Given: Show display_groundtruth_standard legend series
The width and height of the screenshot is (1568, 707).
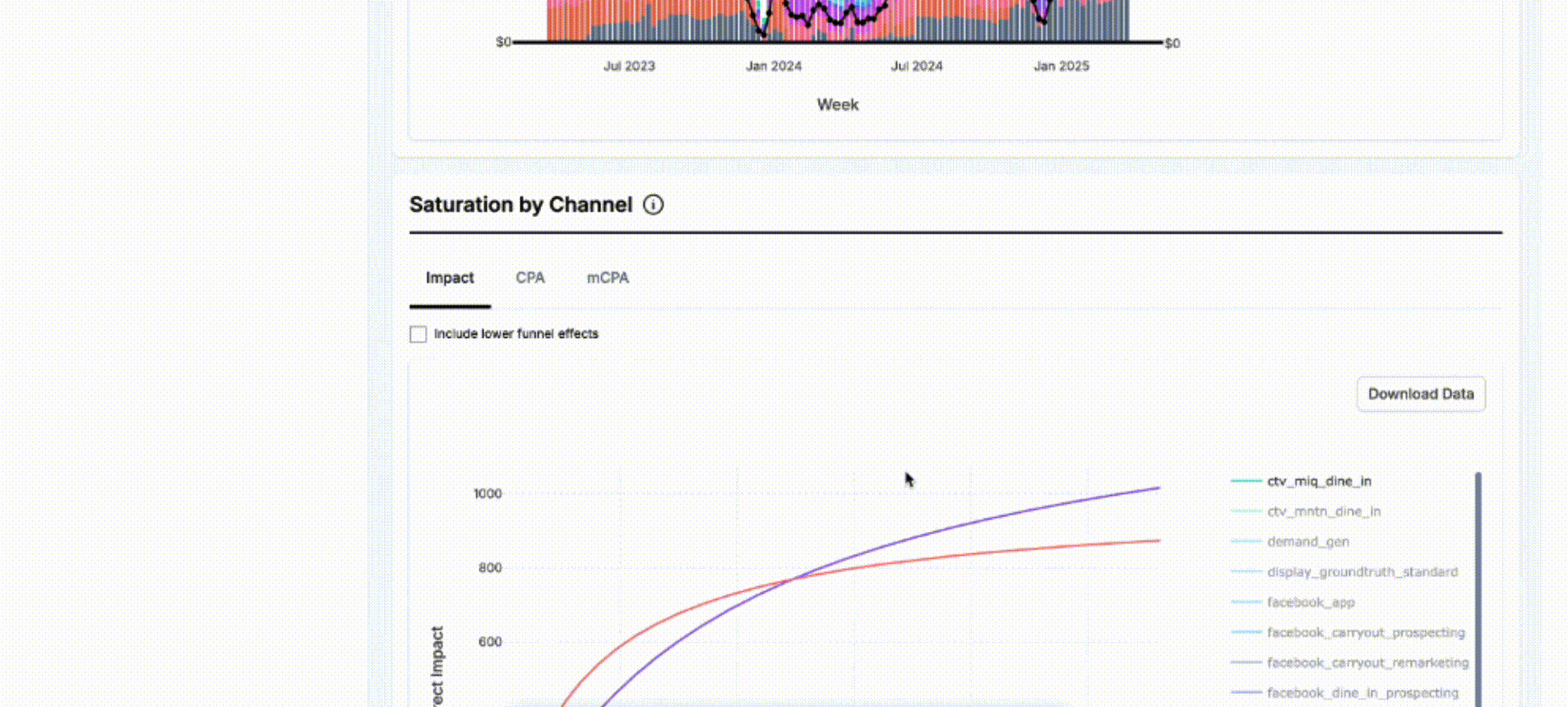Looking at the screenshot, I should point(1362,572).
